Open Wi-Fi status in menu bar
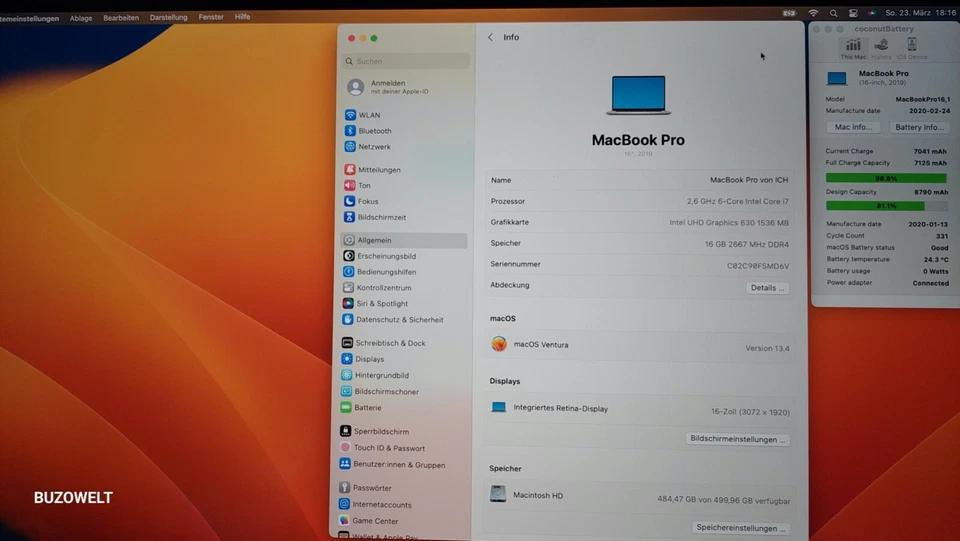Viewport: 960px width, 541px height. pos(813,13)
